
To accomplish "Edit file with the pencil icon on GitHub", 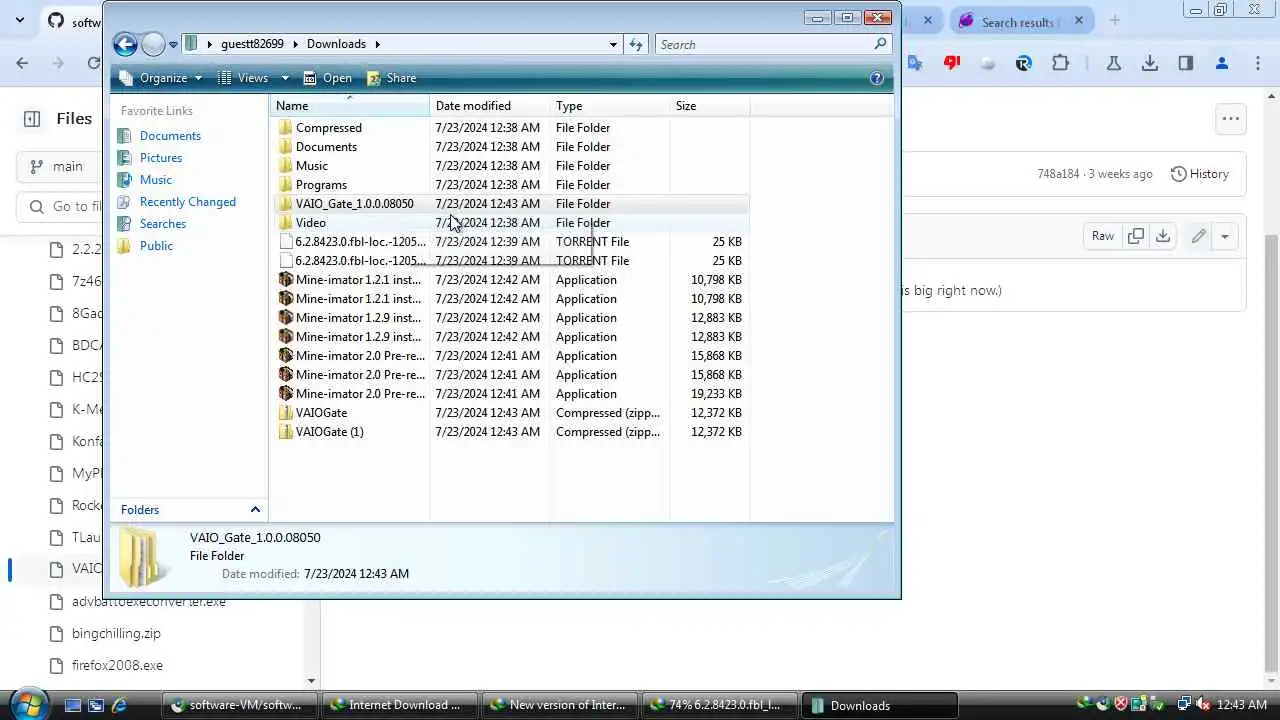I will [x=1198, y=236].
